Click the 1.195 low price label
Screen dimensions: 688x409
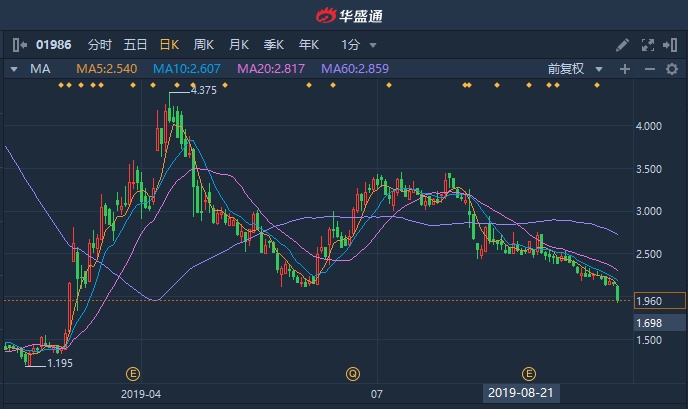pos(60,363)
